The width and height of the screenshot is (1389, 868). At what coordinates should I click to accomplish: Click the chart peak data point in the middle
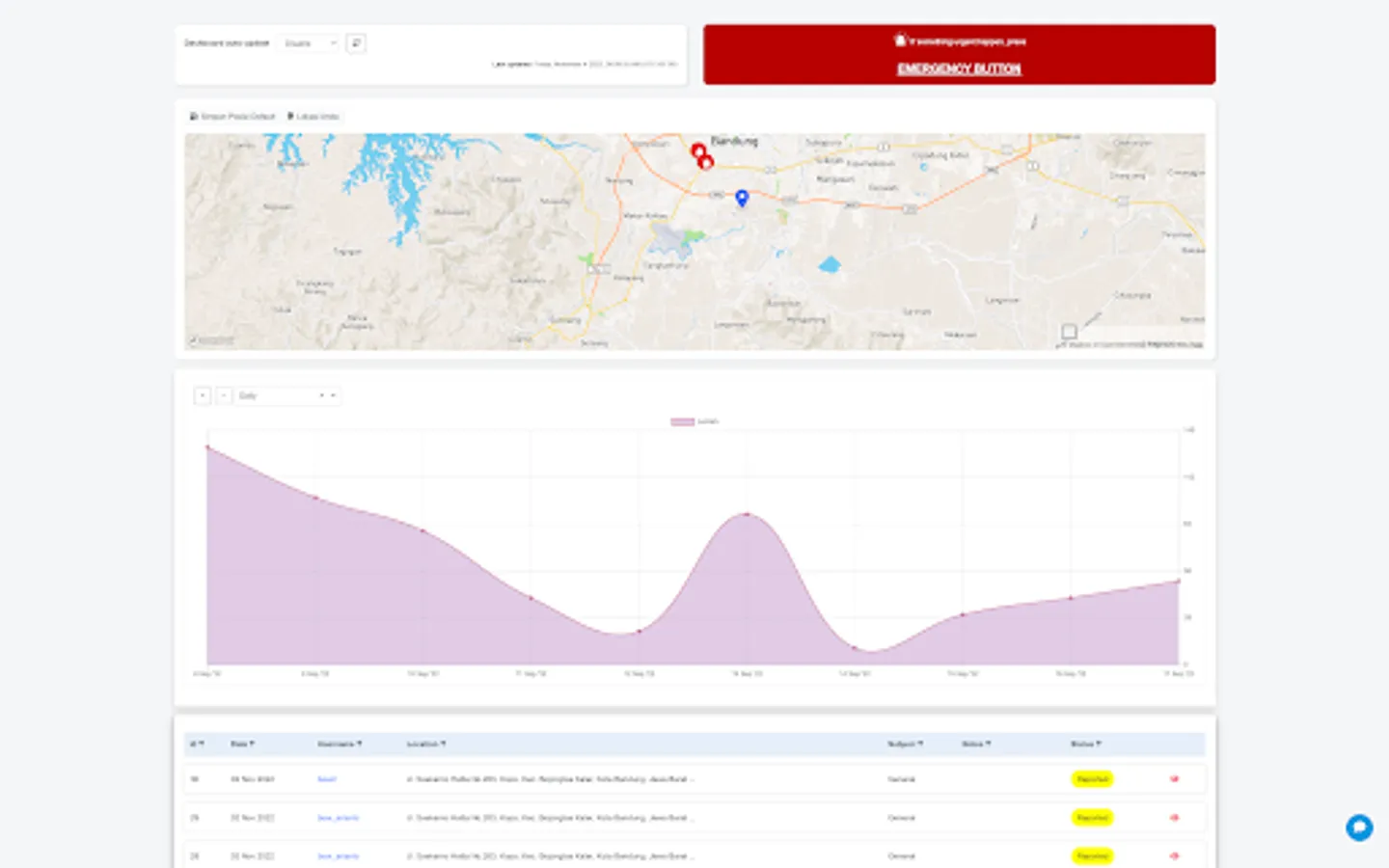pos(748,514)
